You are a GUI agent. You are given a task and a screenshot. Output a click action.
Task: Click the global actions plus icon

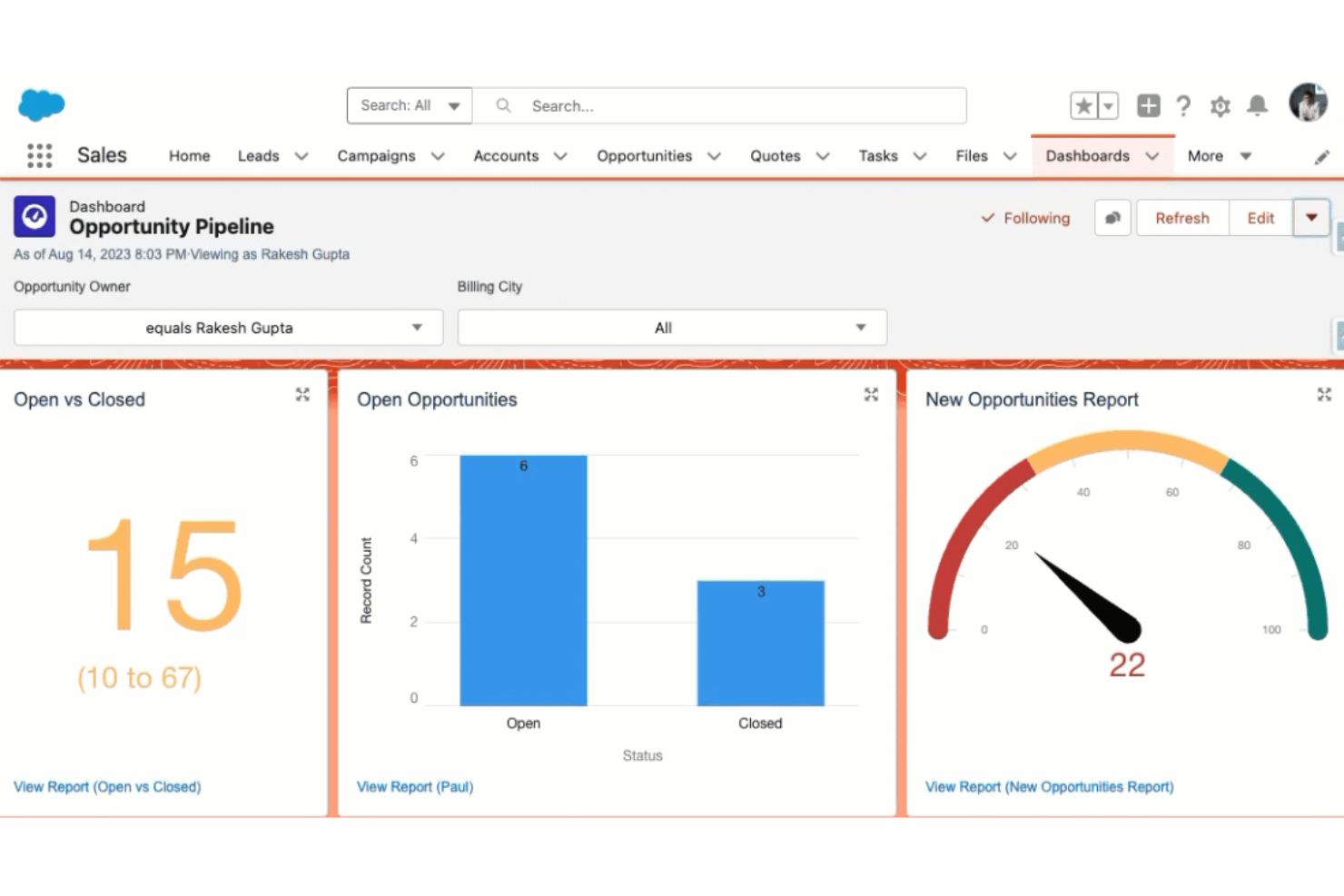1148,106
